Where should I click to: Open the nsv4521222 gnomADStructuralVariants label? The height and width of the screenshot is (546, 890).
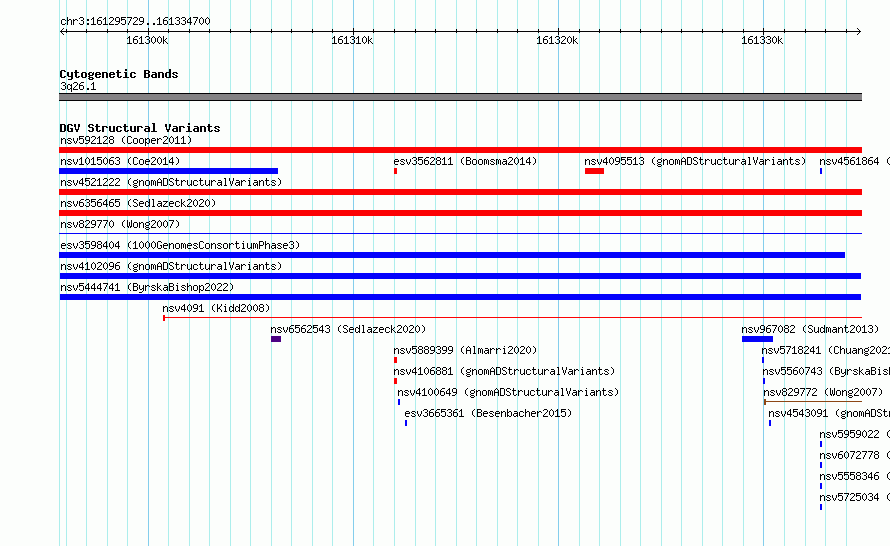171,182
